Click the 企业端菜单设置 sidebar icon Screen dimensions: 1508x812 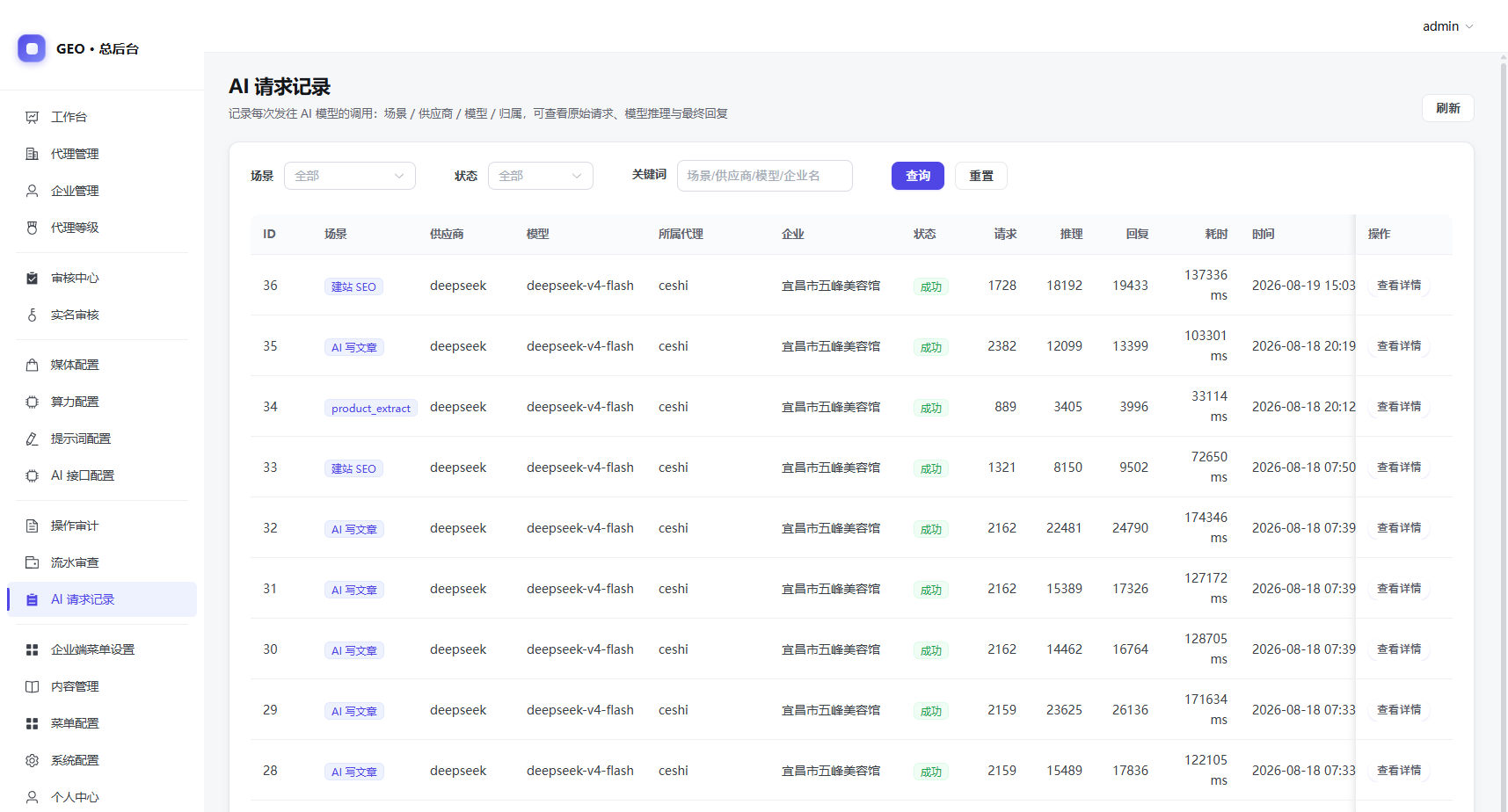tap(33, 649)
